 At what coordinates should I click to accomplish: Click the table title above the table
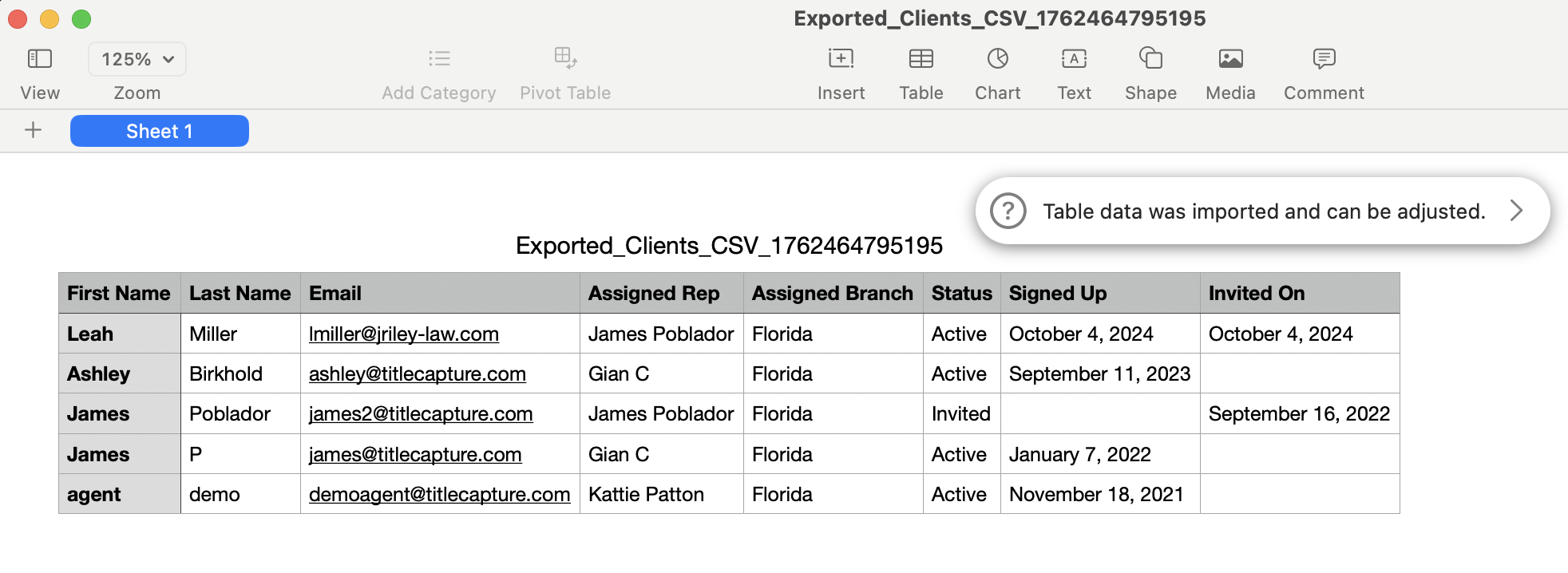[729, 245]
